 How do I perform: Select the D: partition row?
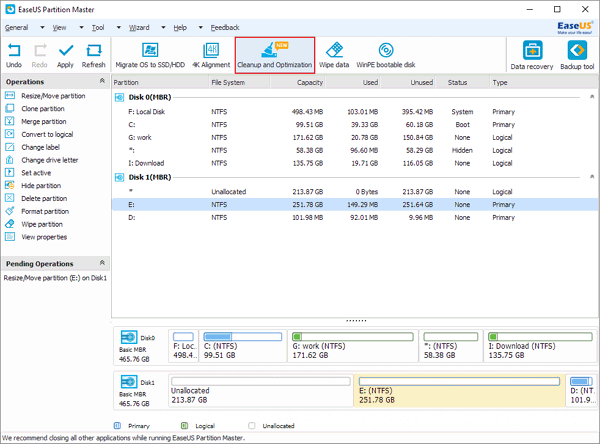click(355, 217)
